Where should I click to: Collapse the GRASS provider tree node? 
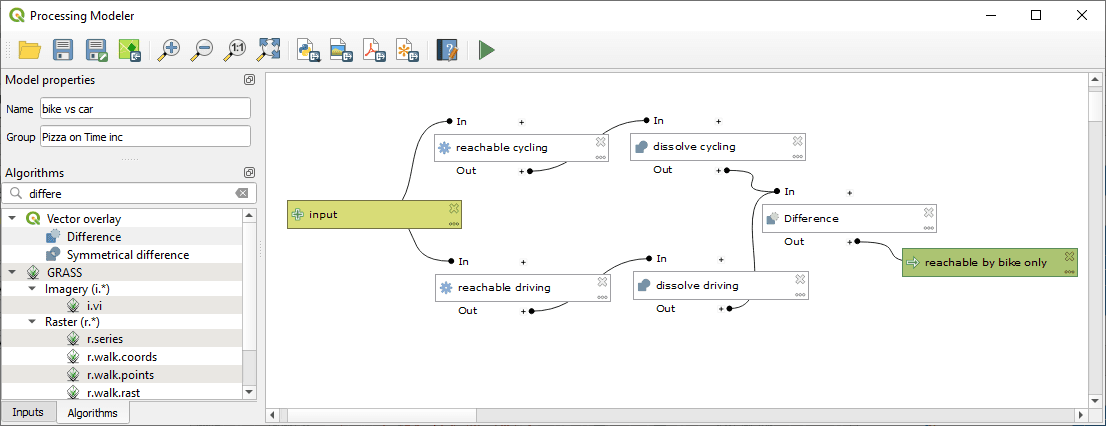click(12, 272)
